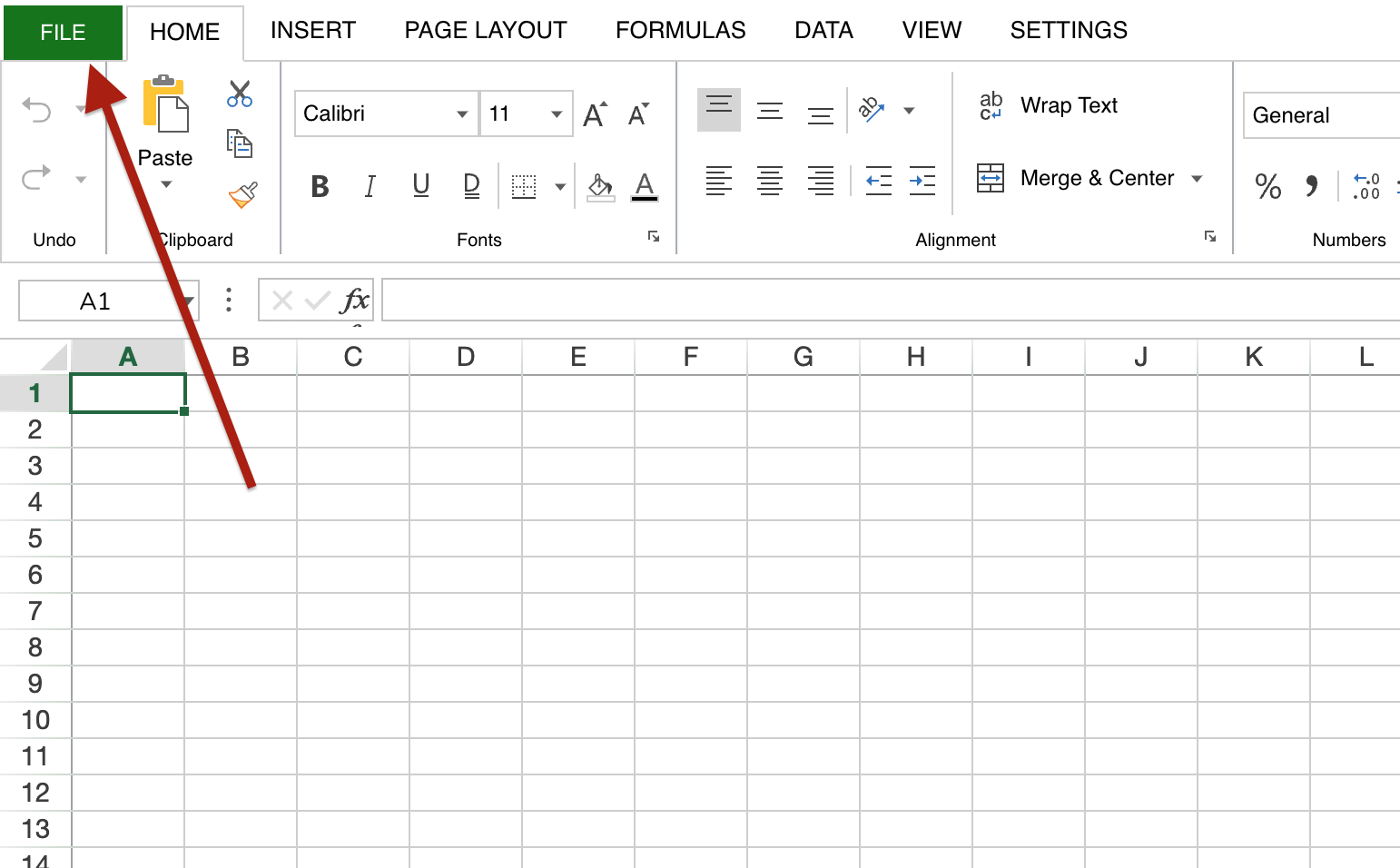Open the FORMULAS ribbon tab
Screen dimensions: 1400x868
click(x=680, y=31)
